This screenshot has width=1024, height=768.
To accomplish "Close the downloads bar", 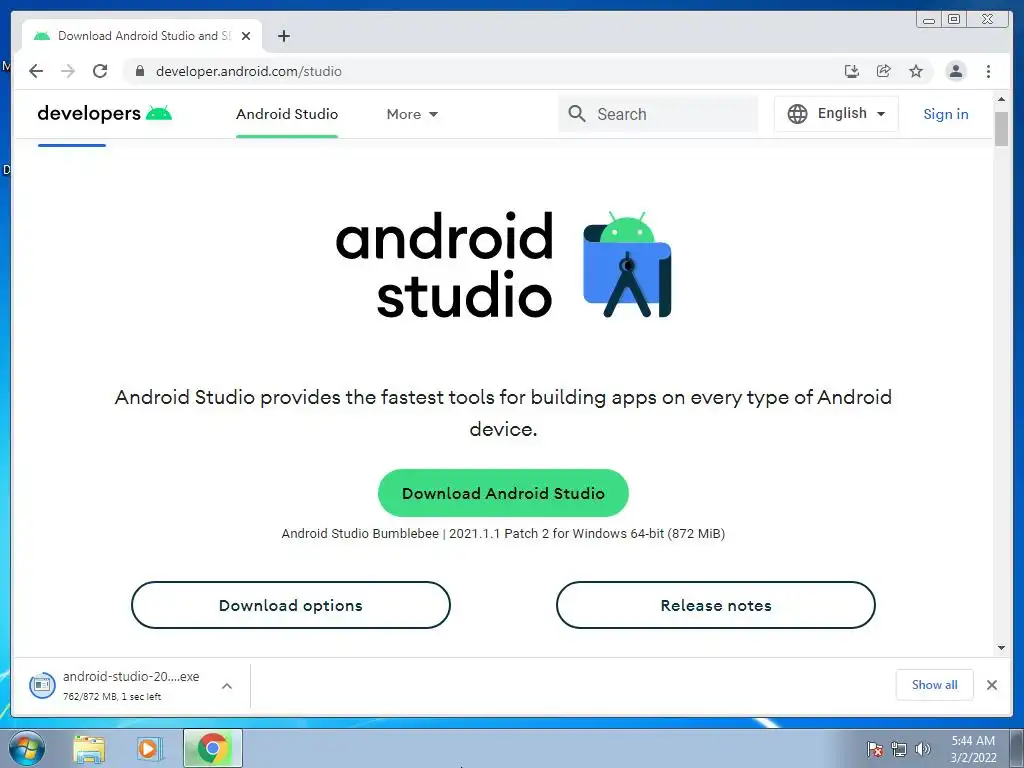I will coord(991,685).
